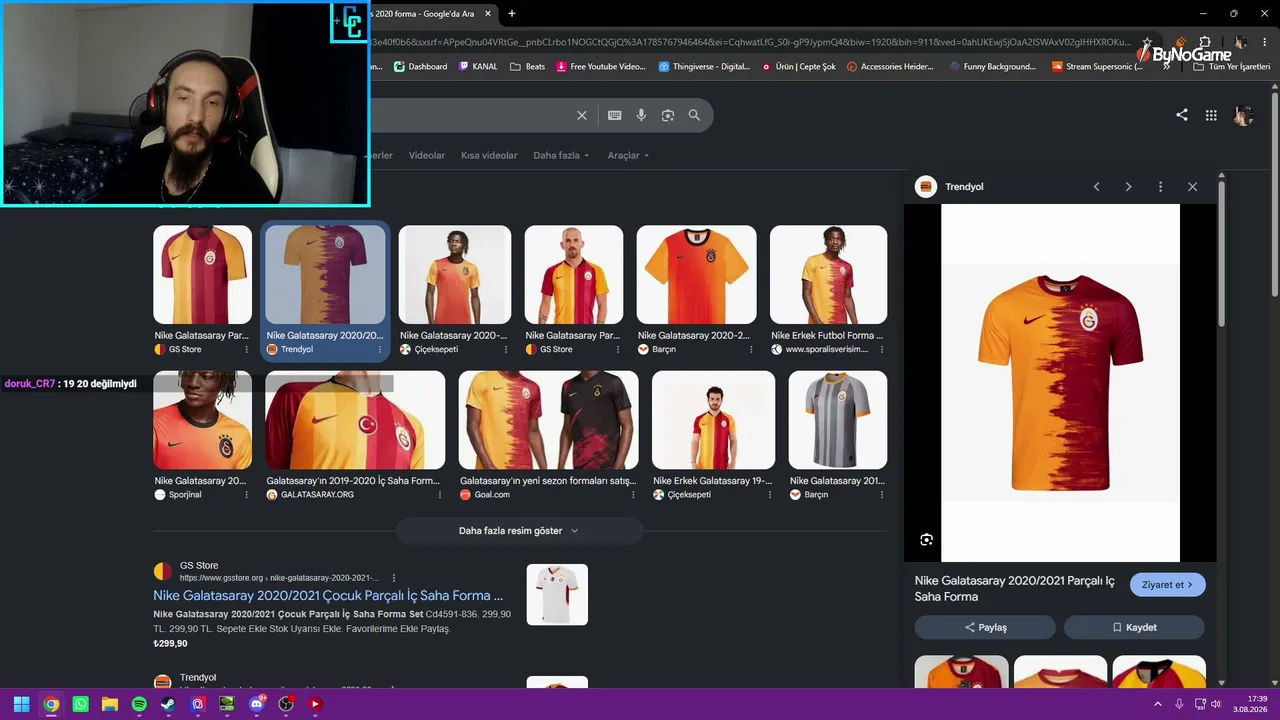The width and height of the screenshot is (1280, 720).
Task: Click the Ziyaret et button
Action: 1168,585
